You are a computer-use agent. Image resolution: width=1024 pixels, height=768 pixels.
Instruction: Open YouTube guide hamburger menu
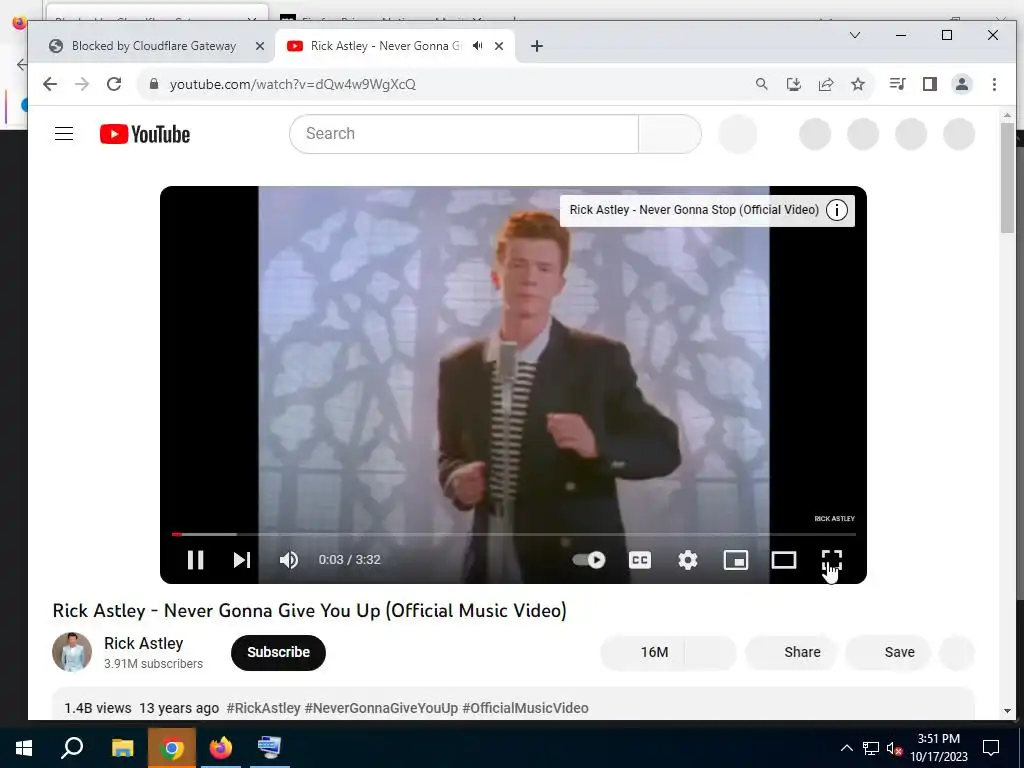[x=64, y=134]
